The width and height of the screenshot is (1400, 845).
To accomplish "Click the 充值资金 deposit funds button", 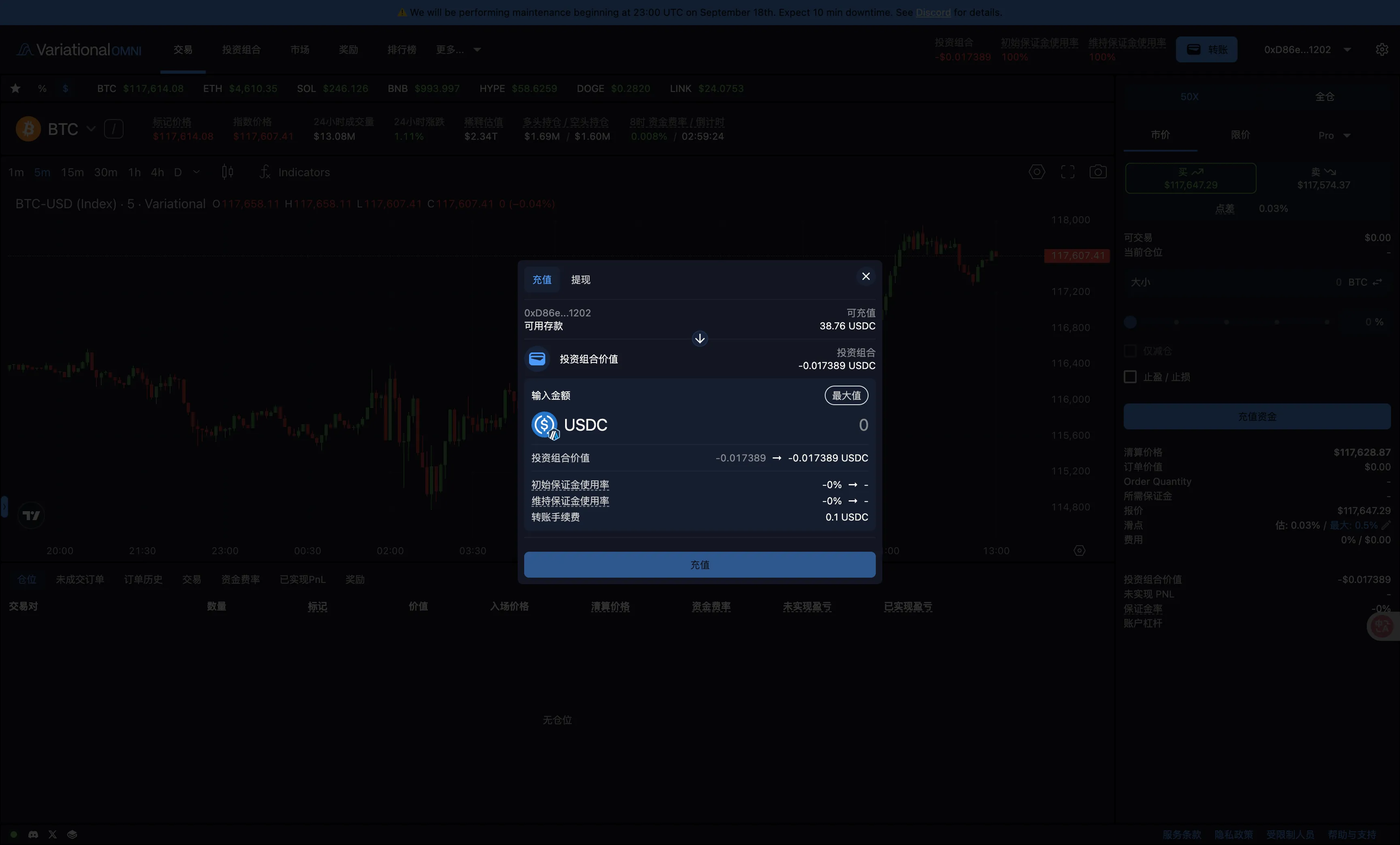I will click(x=1257, y=416).
